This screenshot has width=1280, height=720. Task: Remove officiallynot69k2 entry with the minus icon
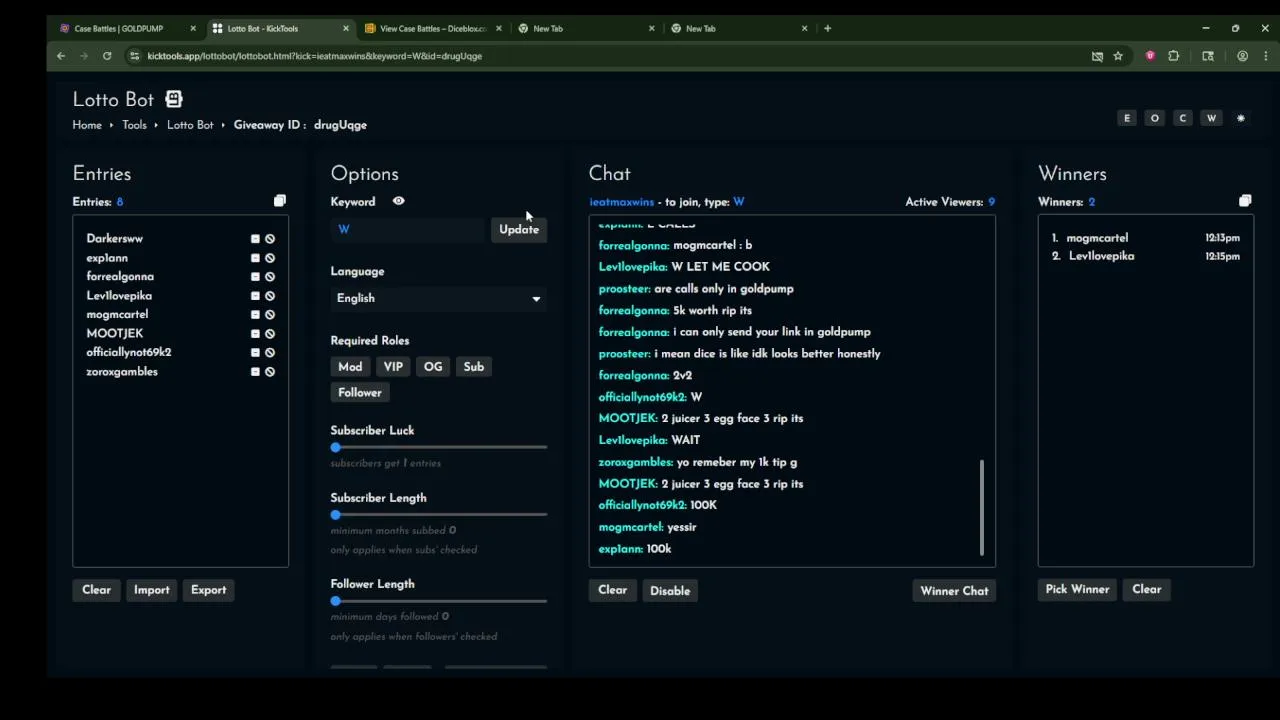[255, 353]
